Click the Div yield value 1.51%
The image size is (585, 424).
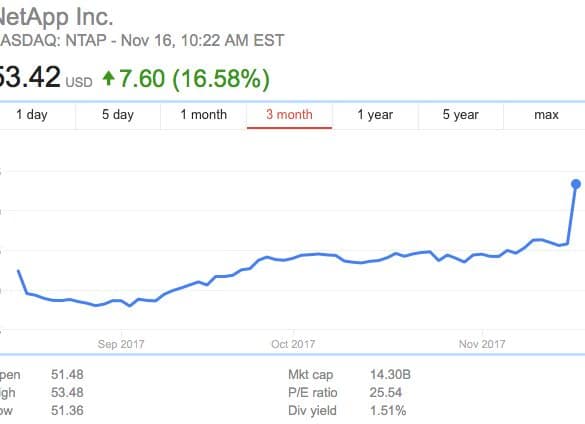[x=388, y=411]
